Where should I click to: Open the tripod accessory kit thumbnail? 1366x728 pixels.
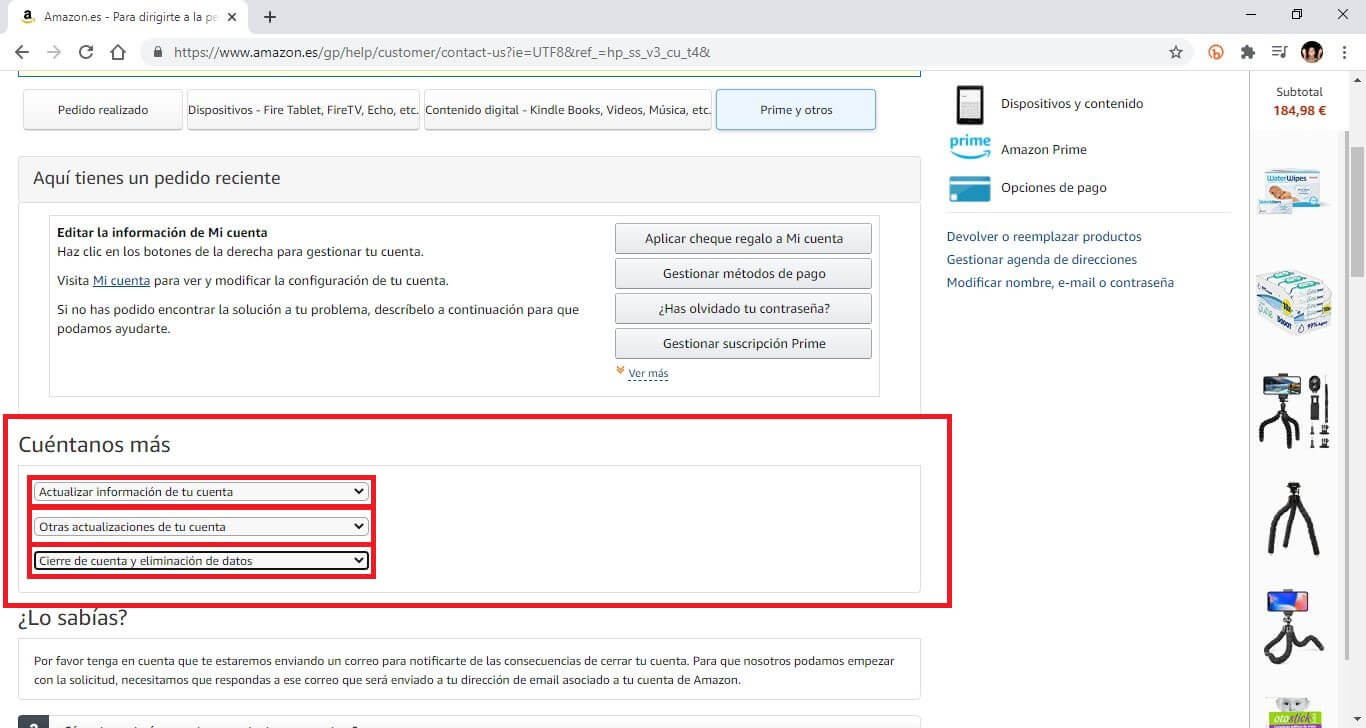coord(1293,411)
